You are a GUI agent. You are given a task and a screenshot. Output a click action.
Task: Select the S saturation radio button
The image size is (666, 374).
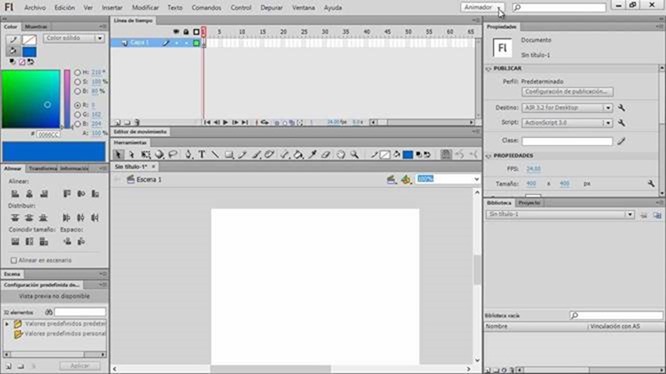click(x=77, y=82)
